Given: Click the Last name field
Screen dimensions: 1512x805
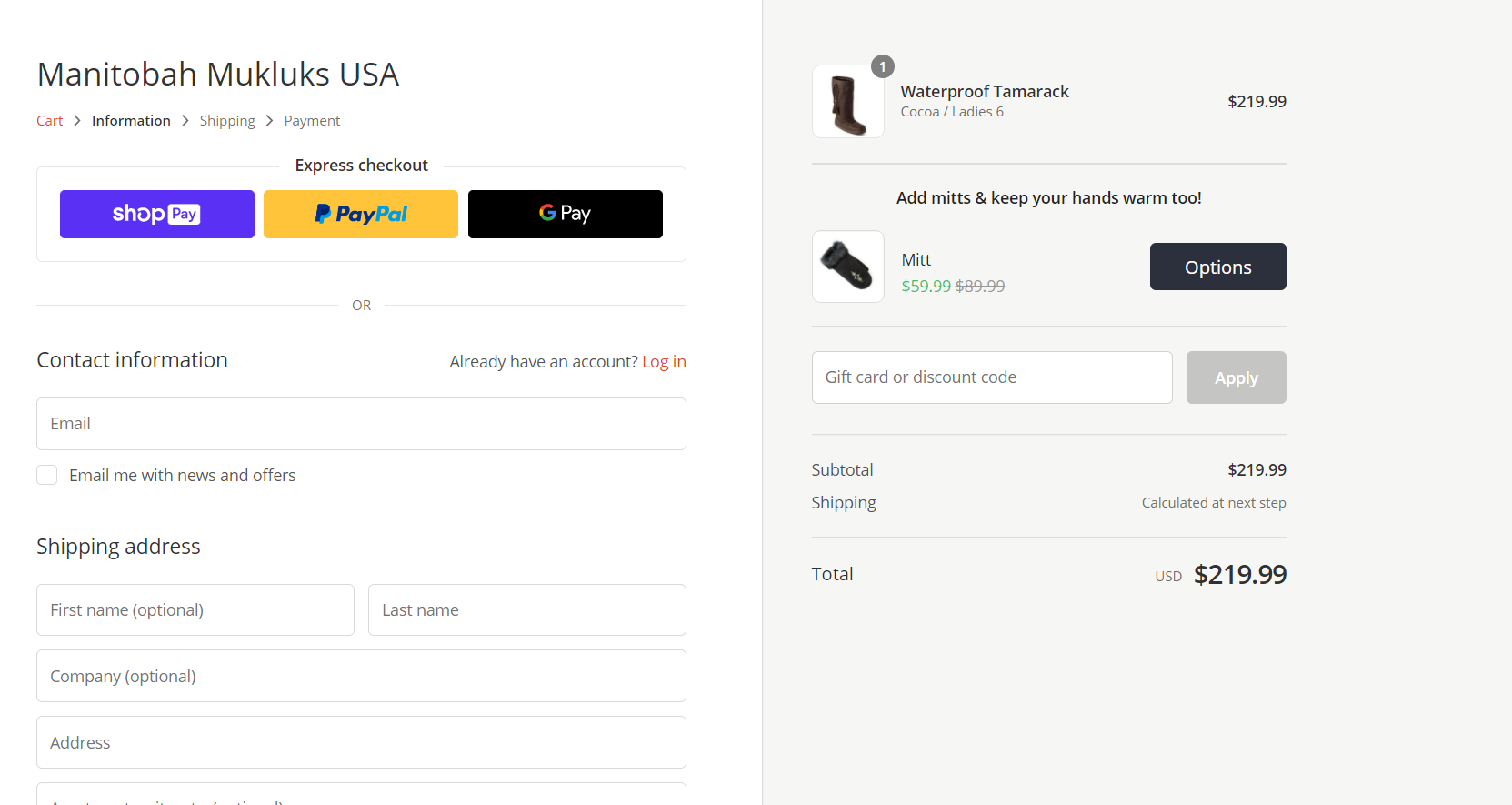Looking at the screenshot, I should (526, 610).
